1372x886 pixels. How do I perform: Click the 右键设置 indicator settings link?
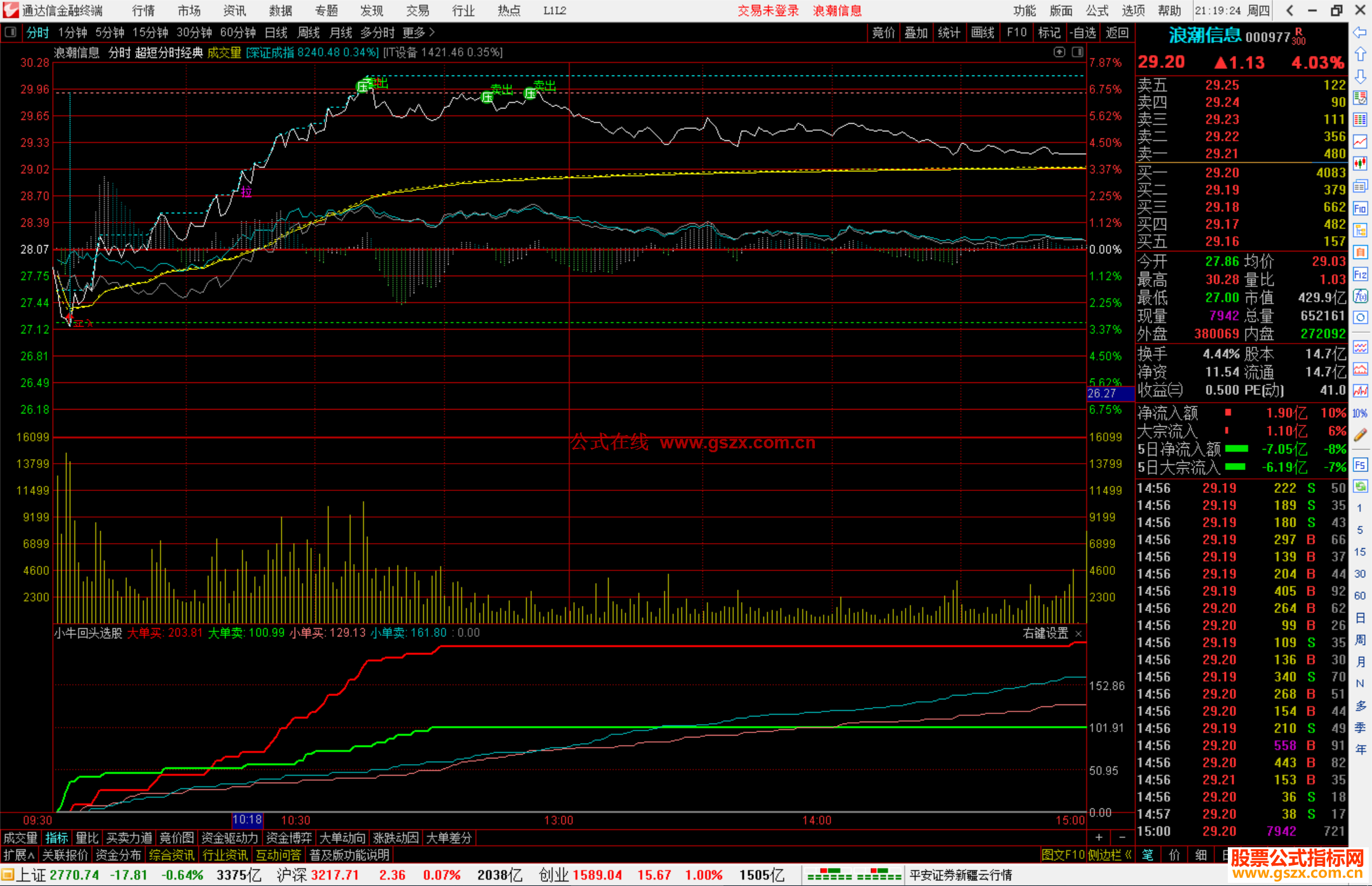[1045, 633]
